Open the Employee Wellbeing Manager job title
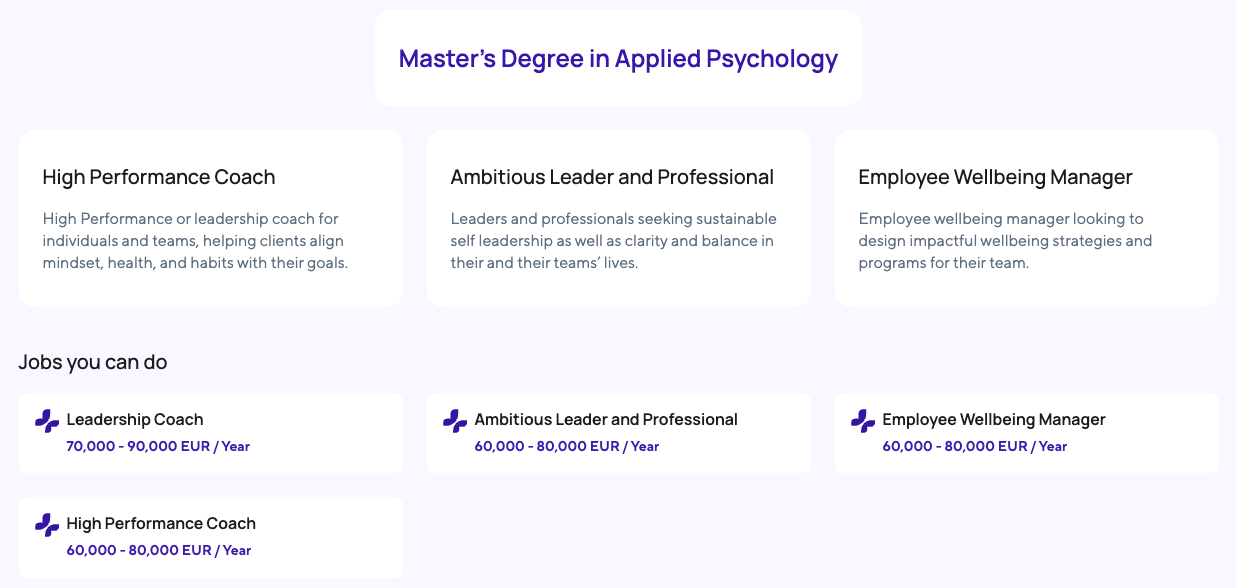 (994, 420)
